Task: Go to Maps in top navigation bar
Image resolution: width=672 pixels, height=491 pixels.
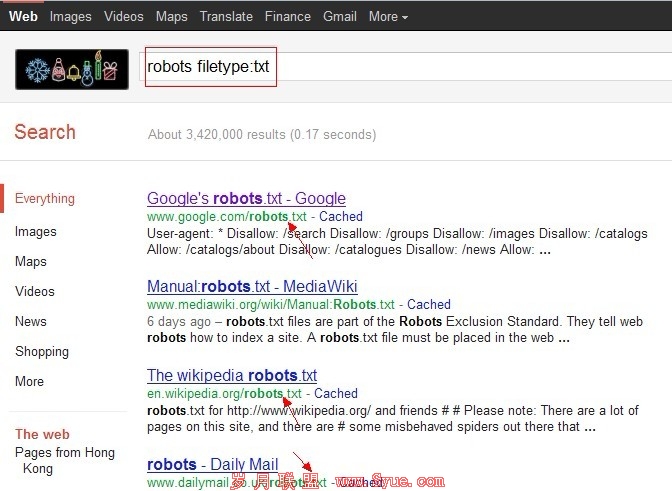Action: pyautogui.click(x=171, y=16)
